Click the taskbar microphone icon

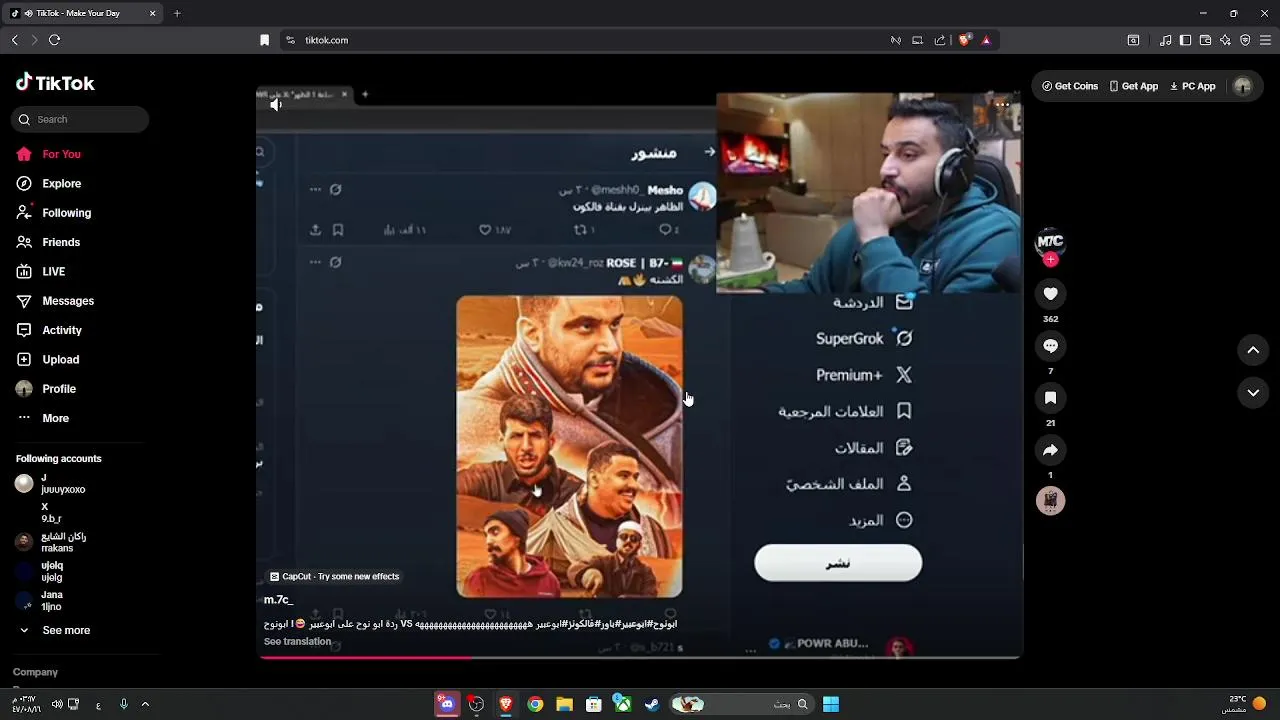[x=123, y=704]
